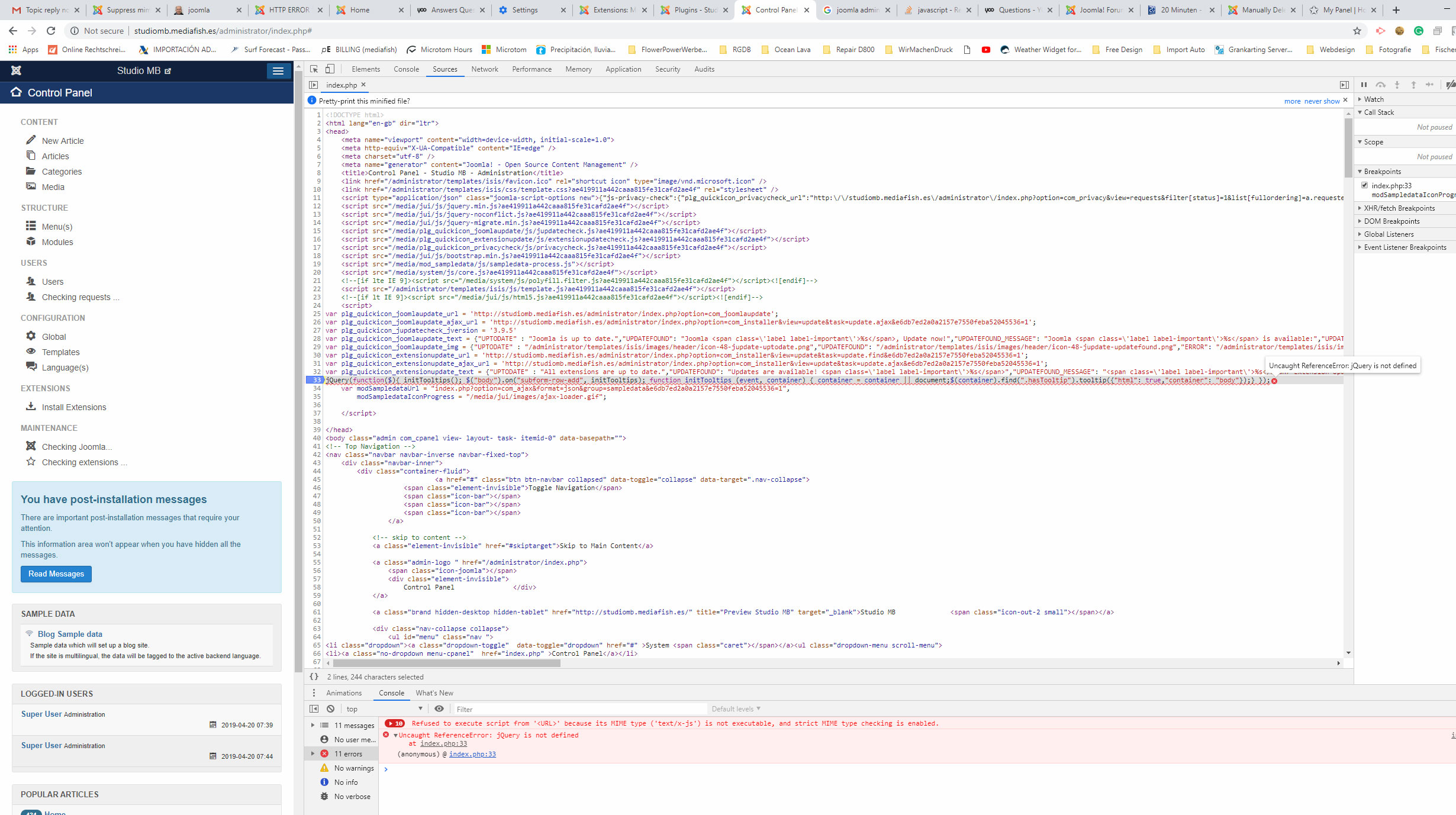The width and height of the screenshot is (1456, 815).
Task: Toggle the device toolbar icon
Action: point(330,69)
